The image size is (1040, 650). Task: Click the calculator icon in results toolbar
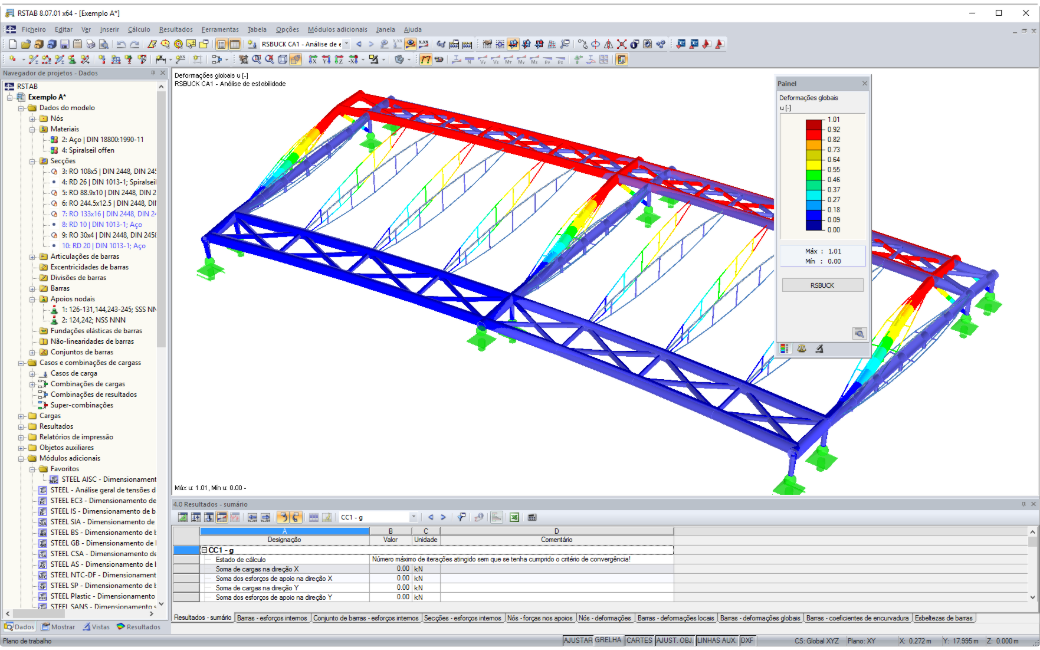pyautogui.click(x=532, y=517)
